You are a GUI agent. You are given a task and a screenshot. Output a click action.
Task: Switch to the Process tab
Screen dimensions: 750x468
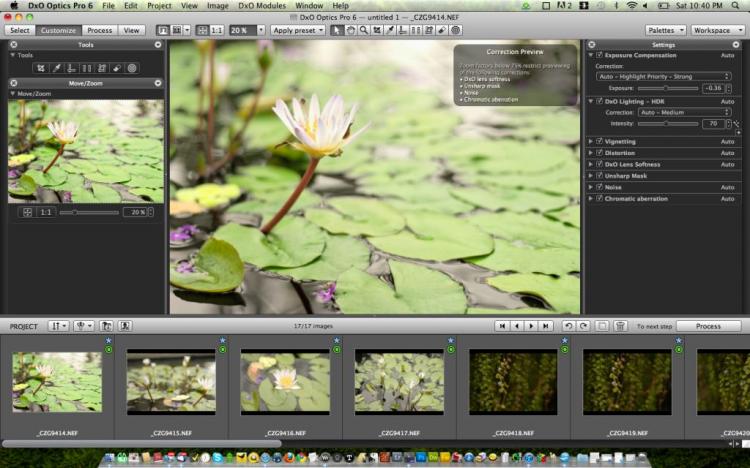tap(99, 30)
